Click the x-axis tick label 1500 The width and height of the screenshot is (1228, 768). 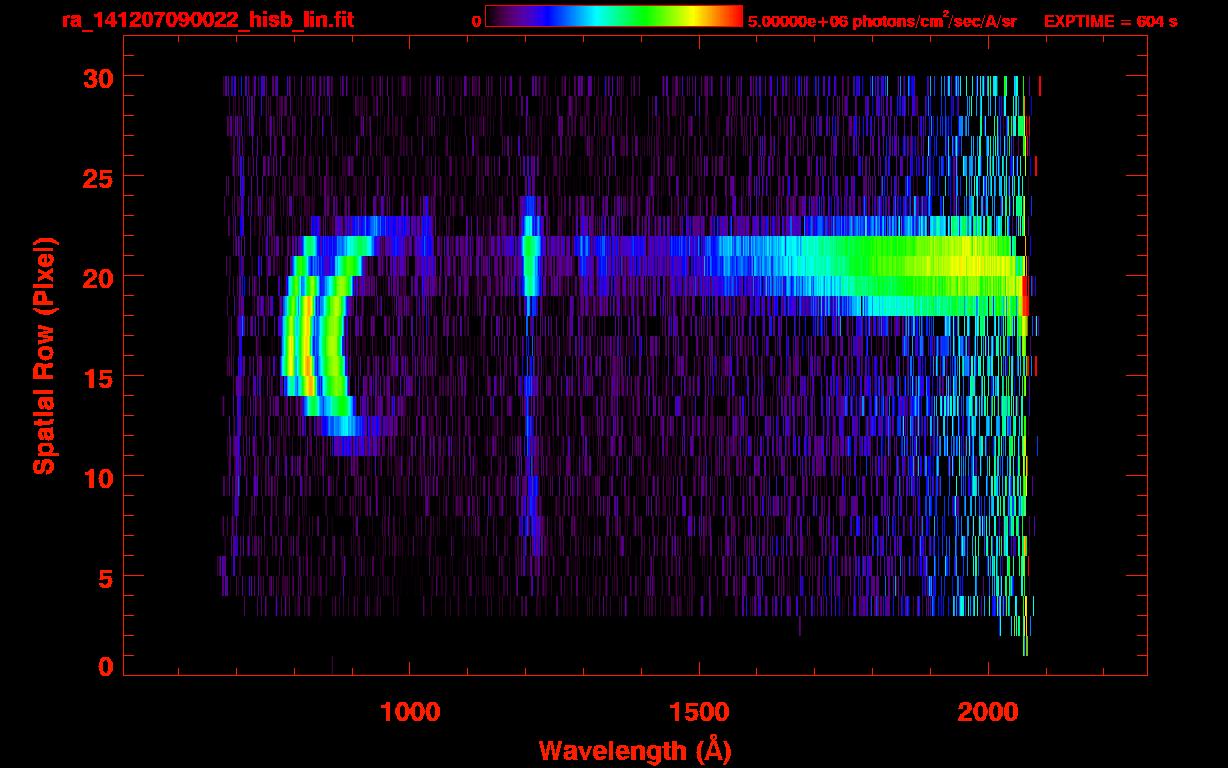pos(699,712)
